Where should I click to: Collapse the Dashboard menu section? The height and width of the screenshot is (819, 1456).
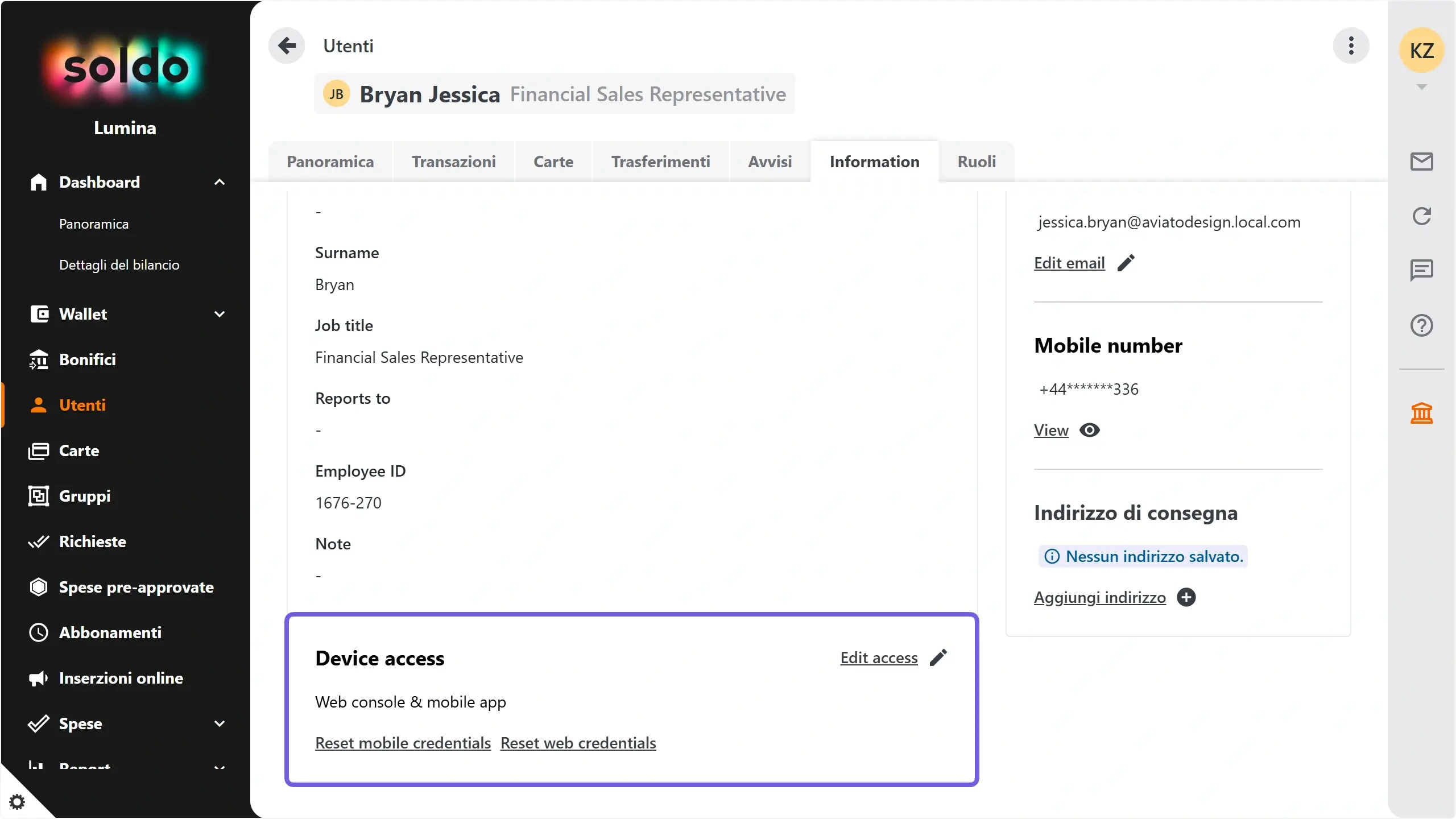pos(219,182)
